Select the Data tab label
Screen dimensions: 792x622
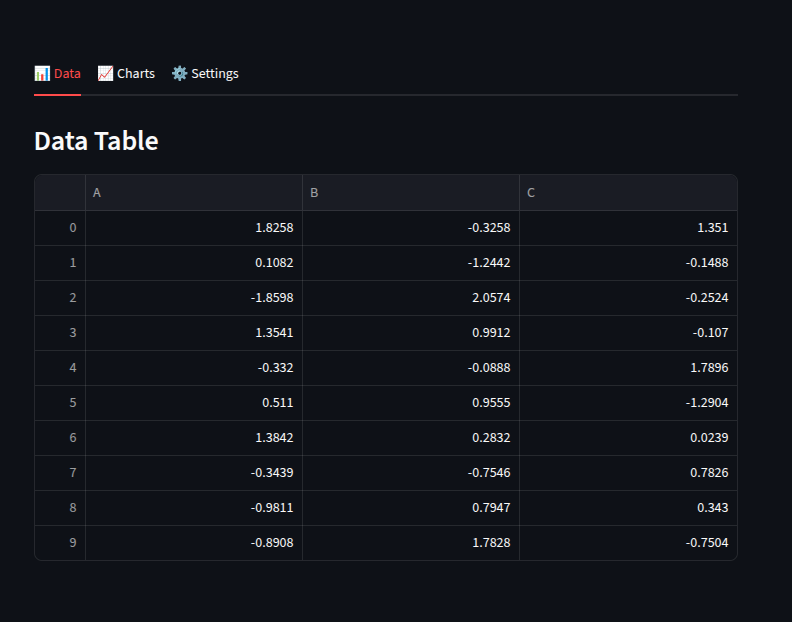(67, 74)
